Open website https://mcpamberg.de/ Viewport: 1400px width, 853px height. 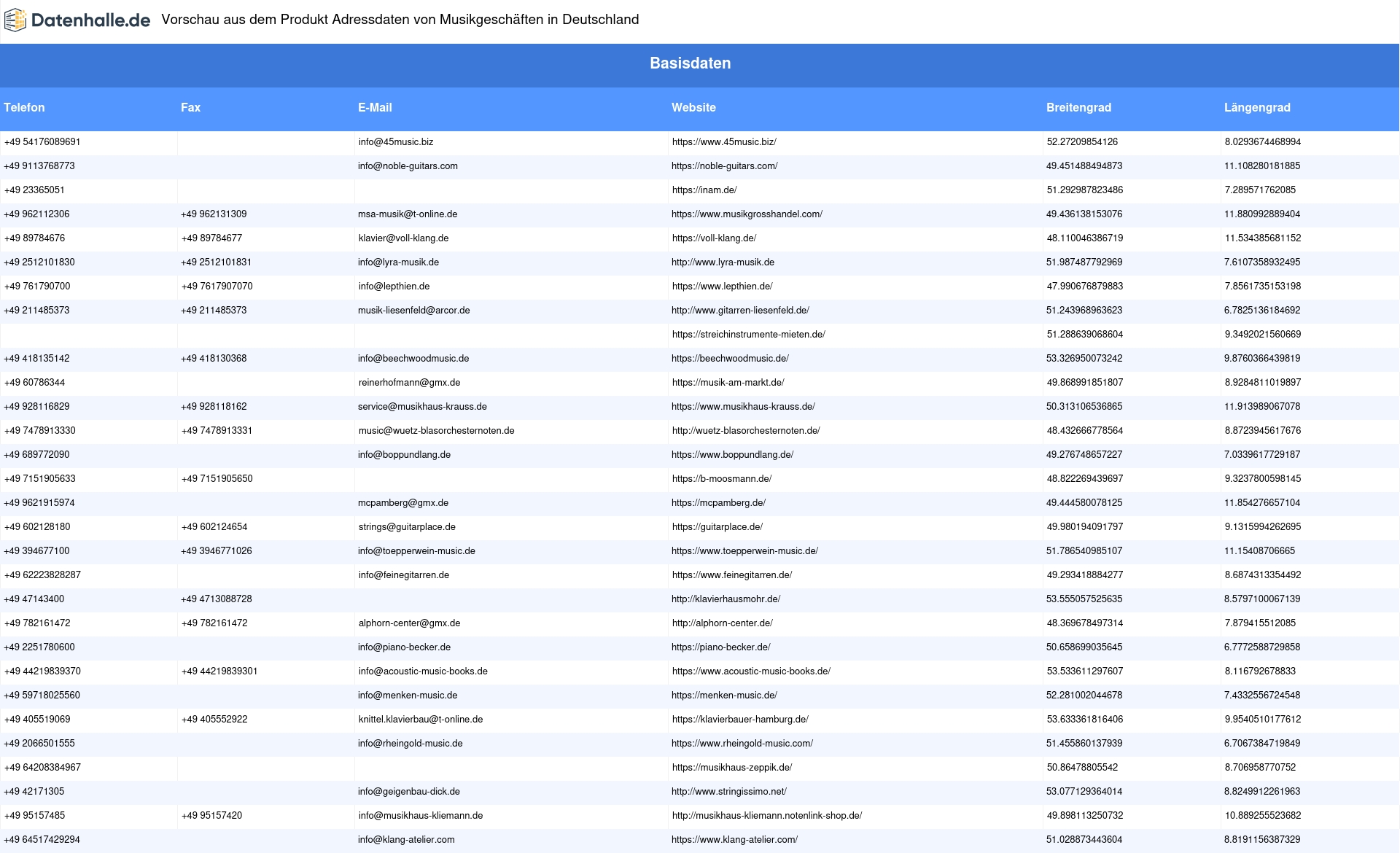718,503
